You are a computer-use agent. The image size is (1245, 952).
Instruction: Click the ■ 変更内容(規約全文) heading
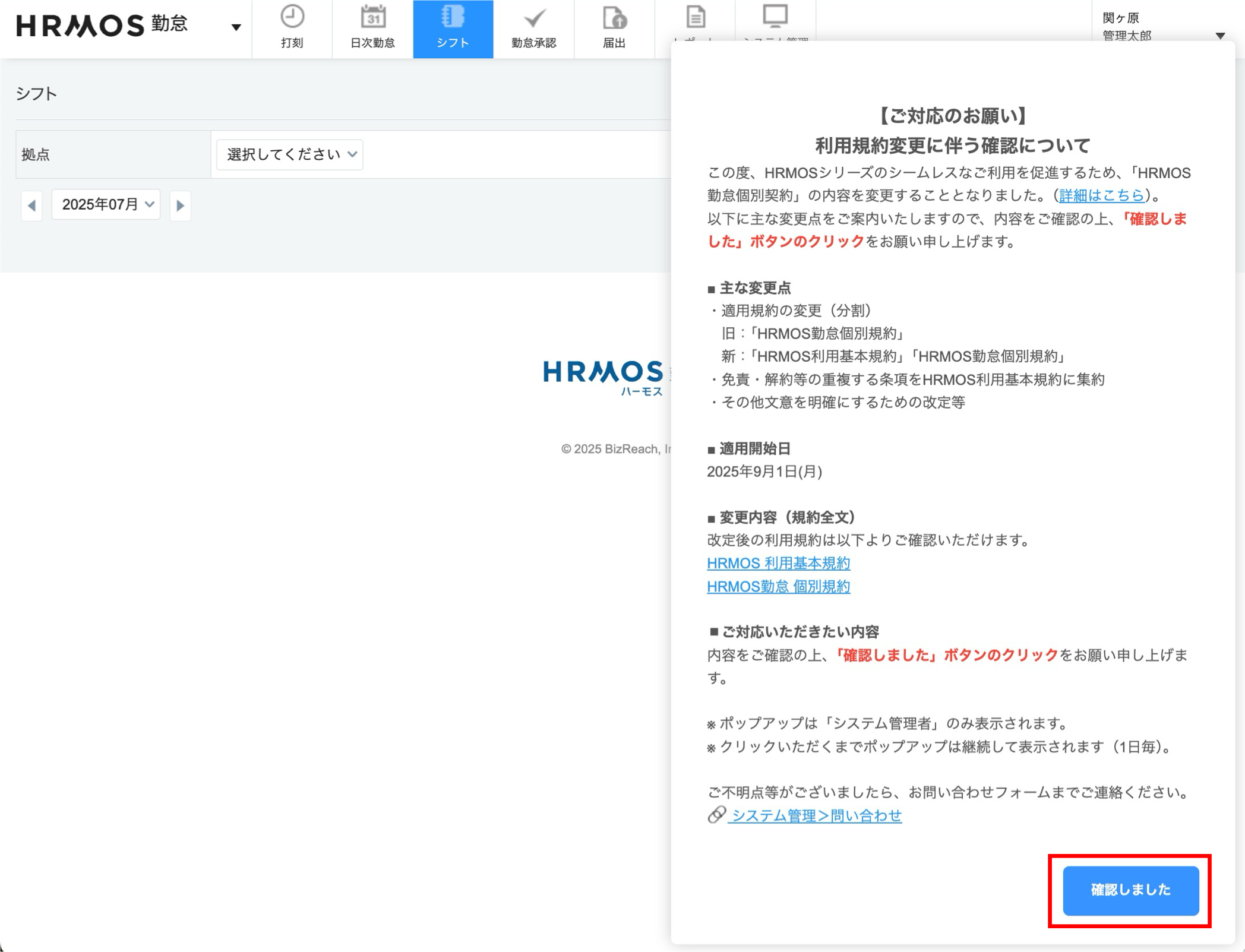(x=782, y=517)
